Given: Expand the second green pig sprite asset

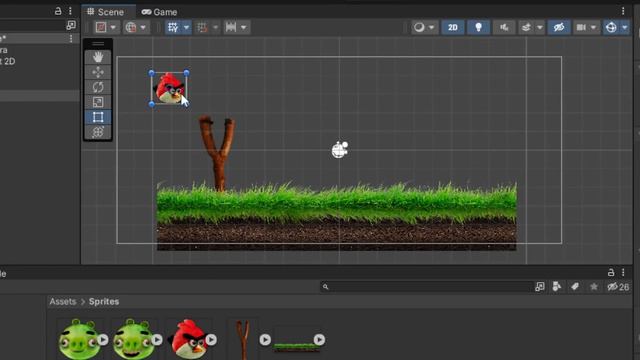Looking at the screenshot, I should 157,340.
